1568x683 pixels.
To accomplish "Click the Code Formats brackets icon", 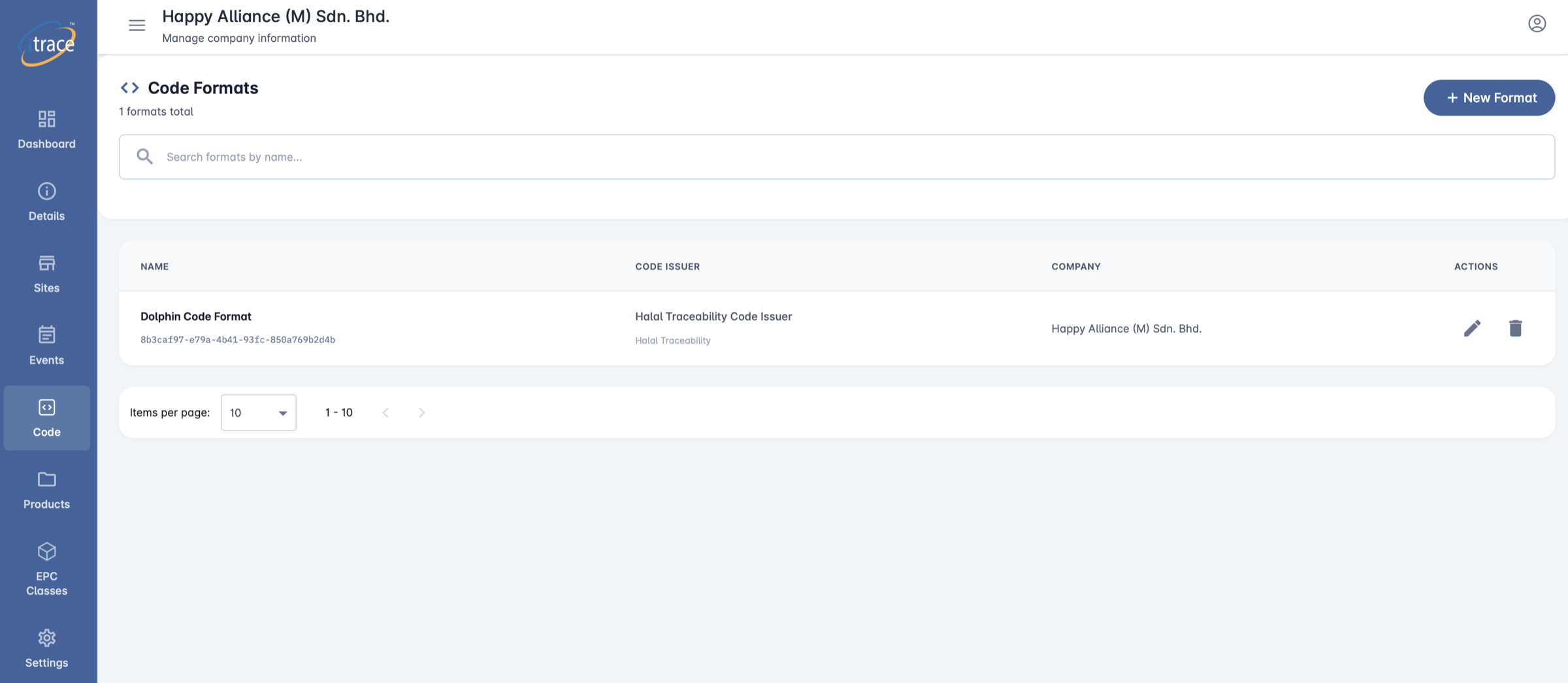I will 129,88.
